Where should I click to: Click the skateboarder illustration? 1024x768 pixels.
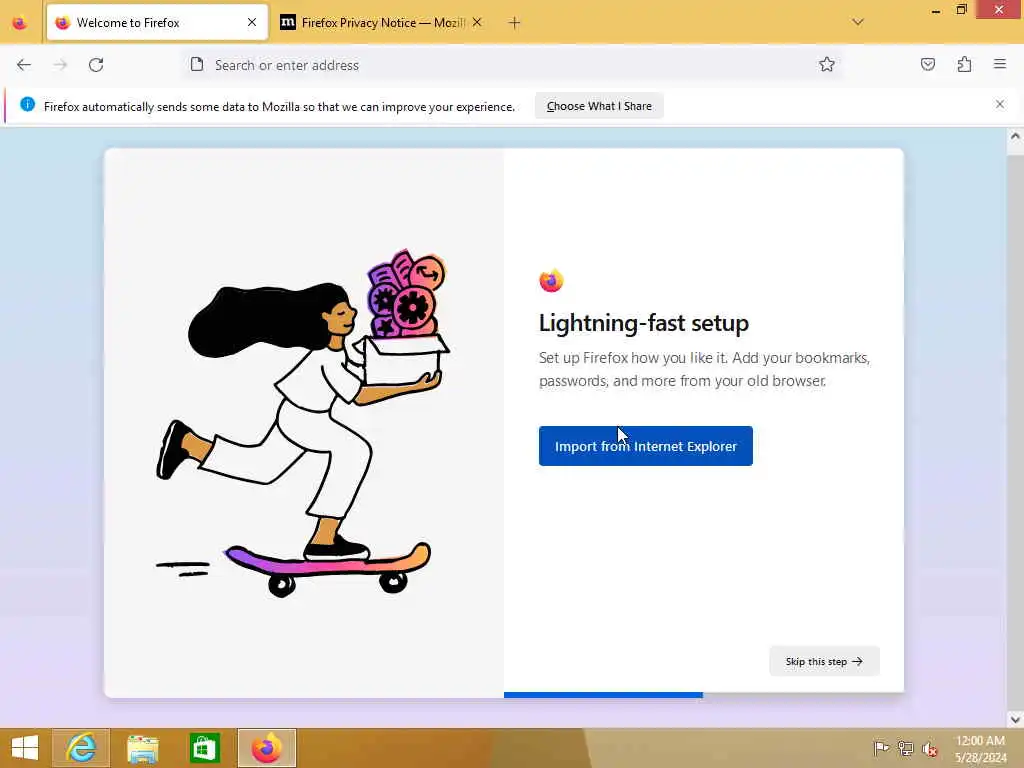[x=303, y=422]
